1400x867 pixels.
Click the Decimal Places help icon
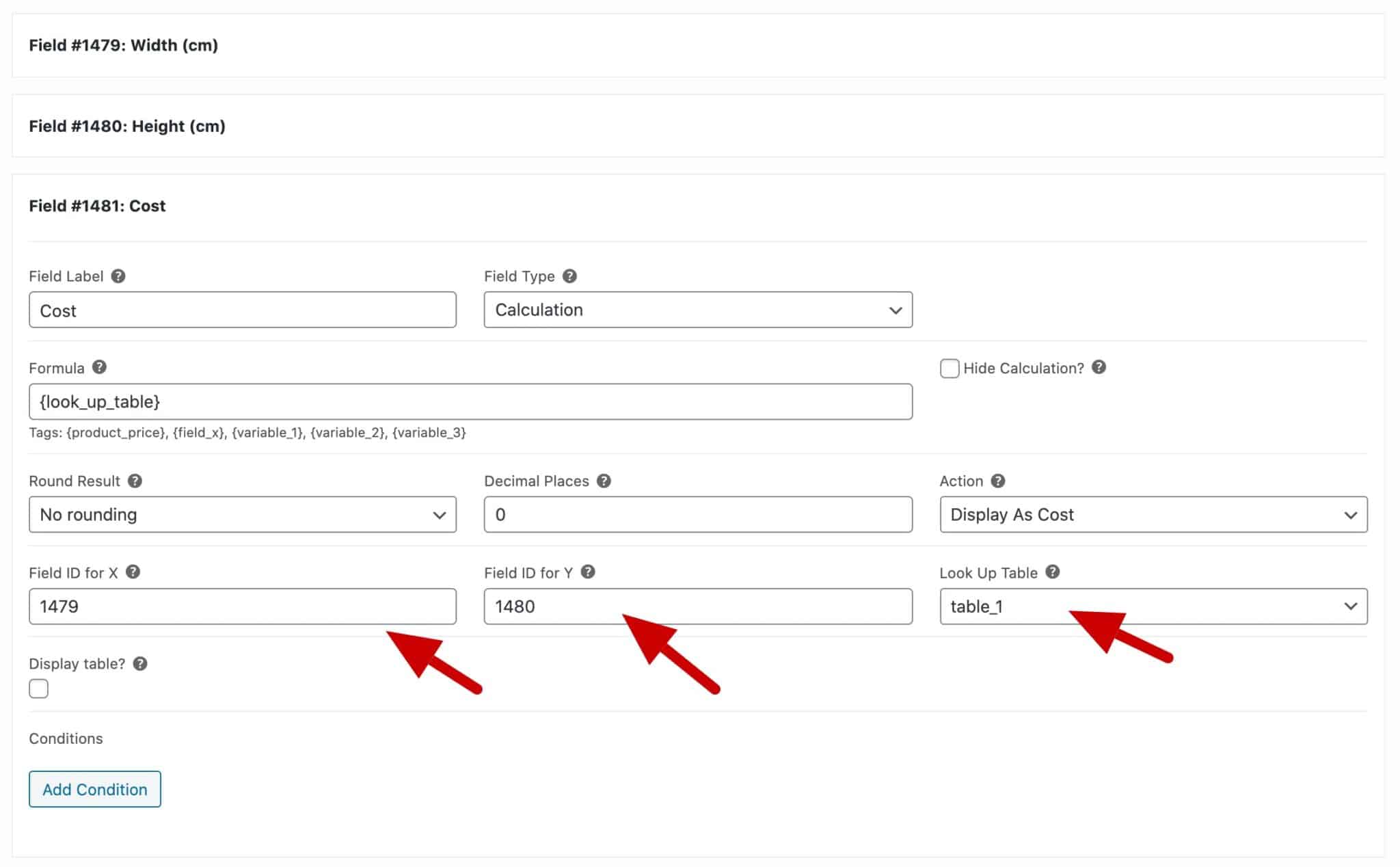point(604,481)
